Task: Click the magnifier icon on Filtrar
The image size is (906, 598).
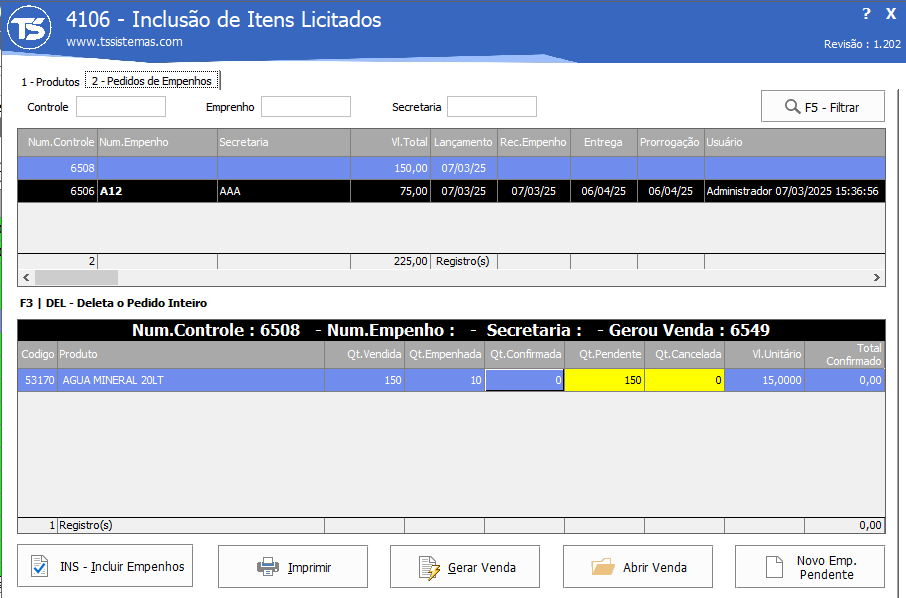Action: [x=792, y=107]
